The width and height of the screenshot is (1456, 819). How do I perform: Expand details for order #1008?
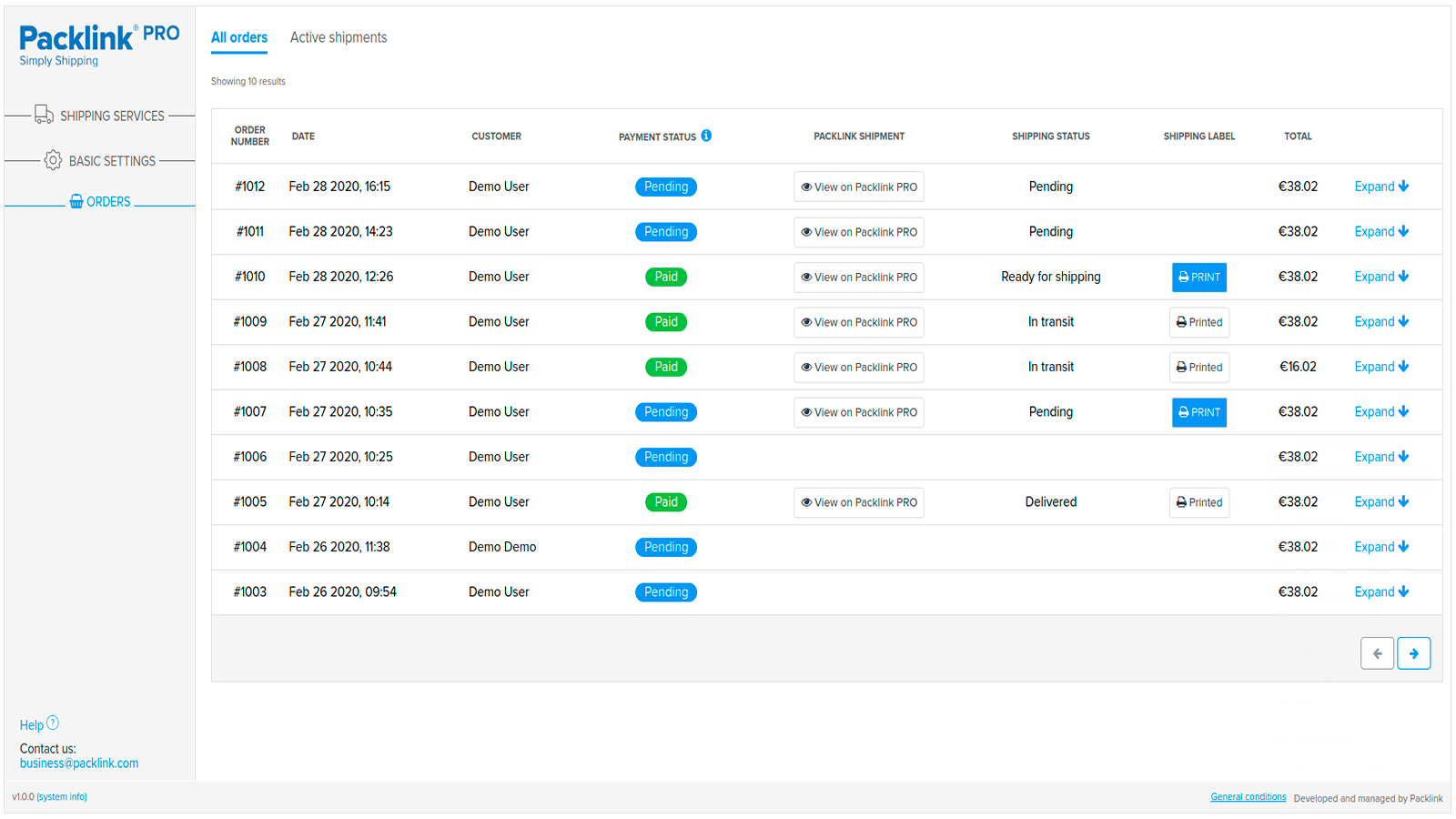(1380, 367)
